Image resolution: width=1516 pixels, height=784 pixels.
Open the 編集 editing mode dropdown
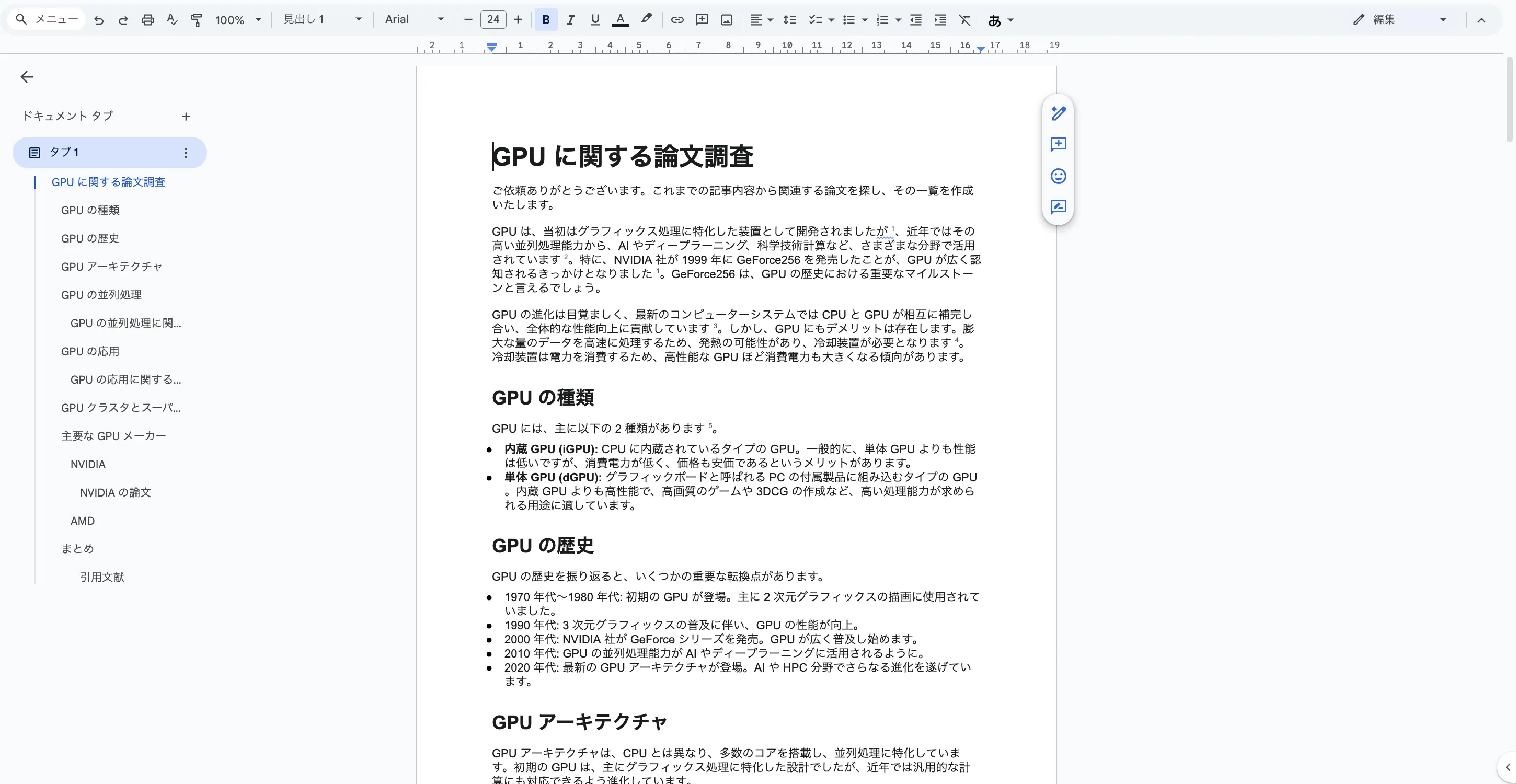click(x=1399, y=20)
